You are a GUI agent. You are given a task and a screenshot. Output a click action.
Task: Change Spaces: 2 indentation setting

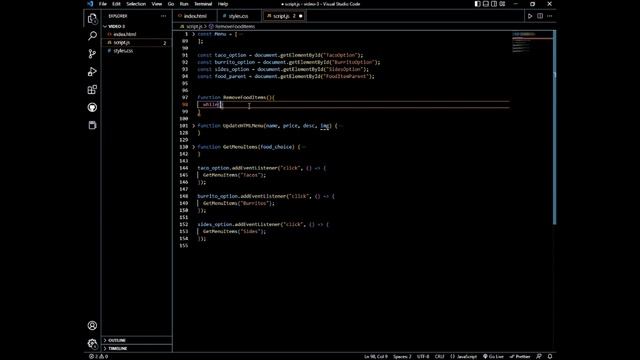(x=402, y=356)
